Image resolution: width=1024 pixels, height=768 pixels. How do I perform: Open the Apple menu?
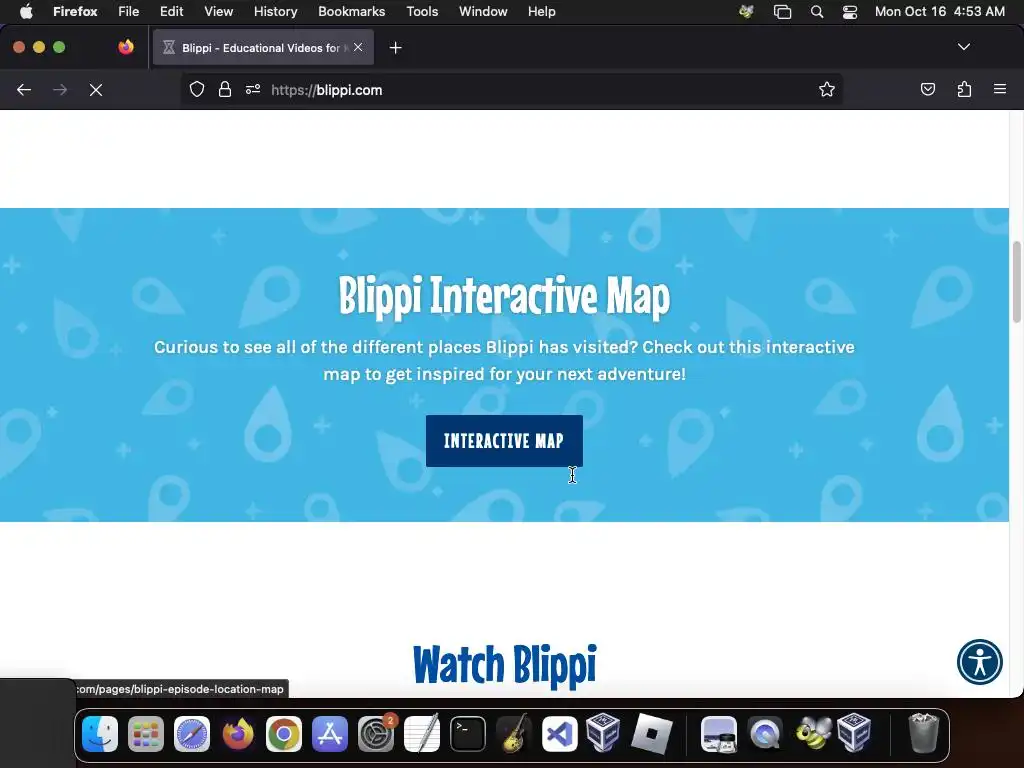pyautogui.click(x=26, y=11)
